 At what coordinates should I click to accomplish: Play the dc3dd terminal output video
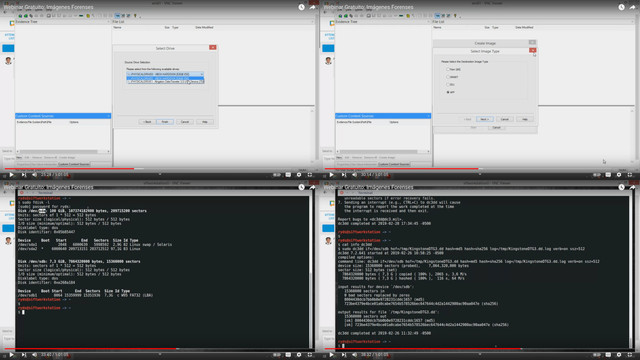331,355
